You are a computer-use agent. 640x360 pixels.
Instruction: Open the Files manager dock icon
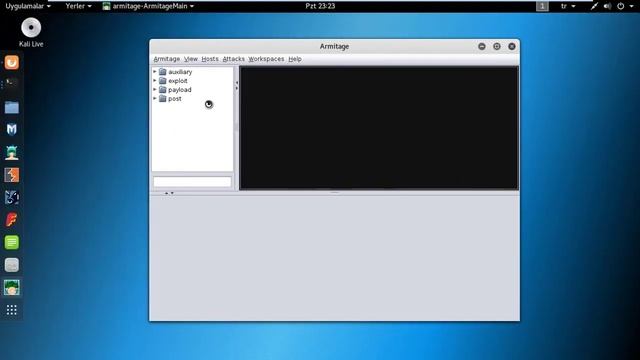click(x=12, y=107)
